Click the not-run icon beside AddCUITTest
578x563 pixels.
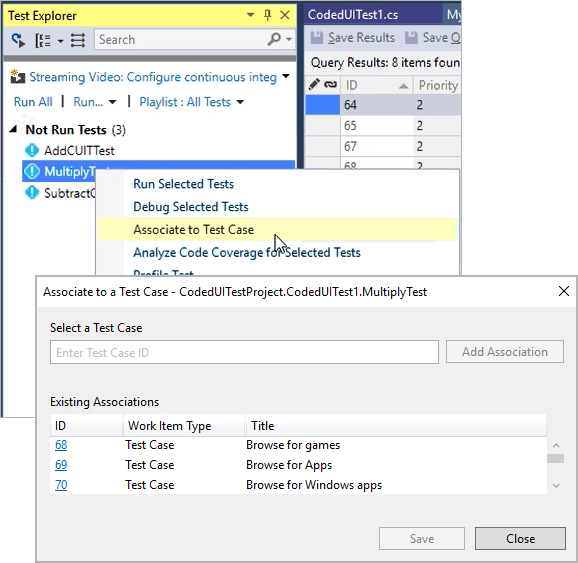tap(32, 150)
